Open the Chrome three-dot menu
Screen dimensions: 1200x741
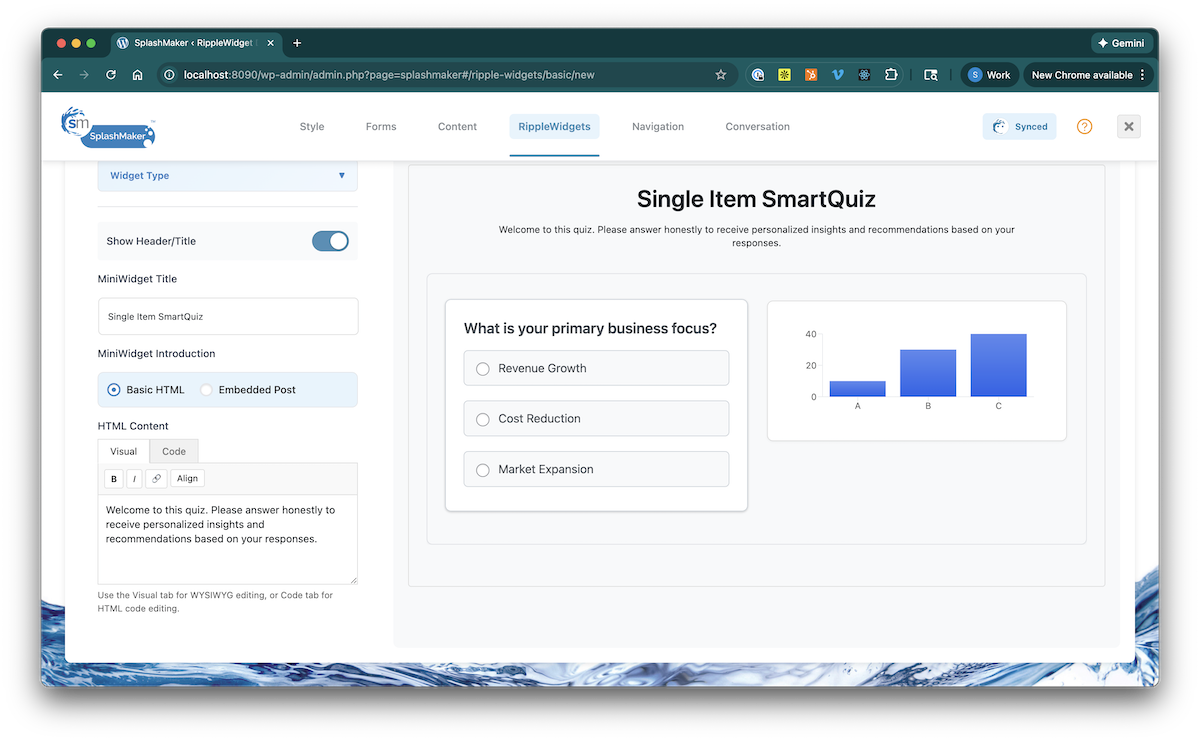click(x=1142, y=75)
